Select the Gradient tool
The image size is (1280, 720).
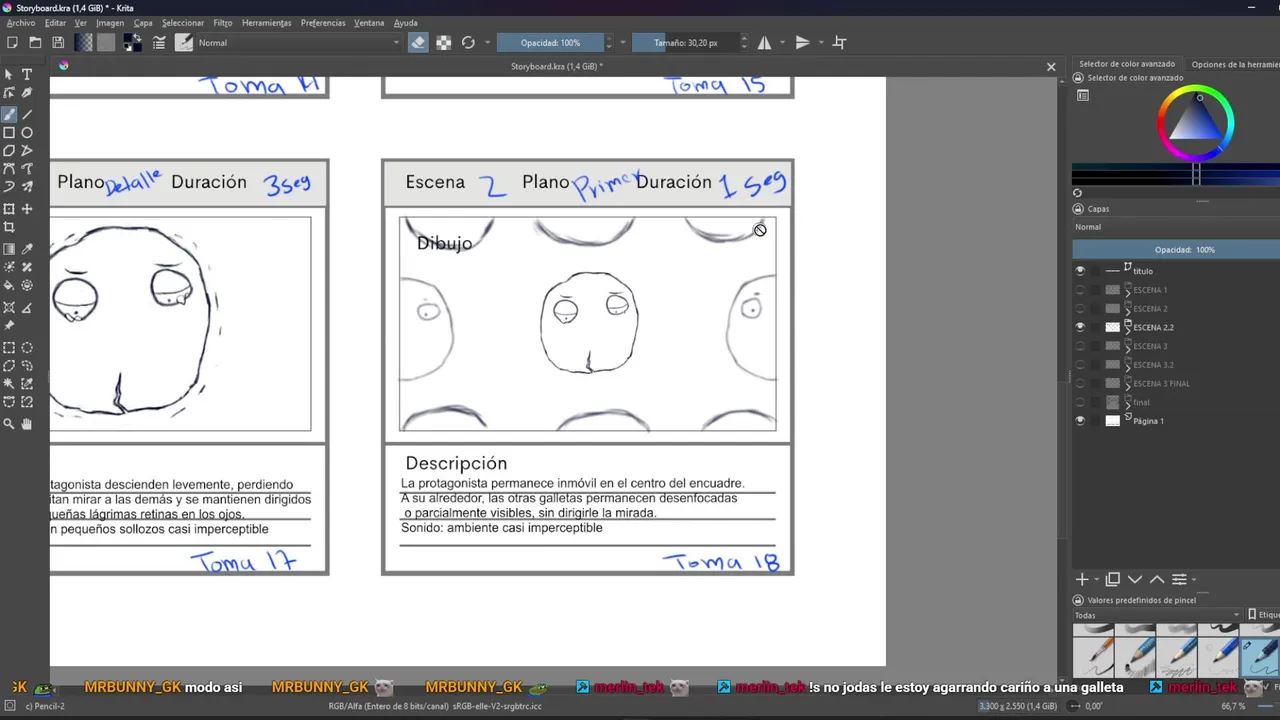pos(9,249)
